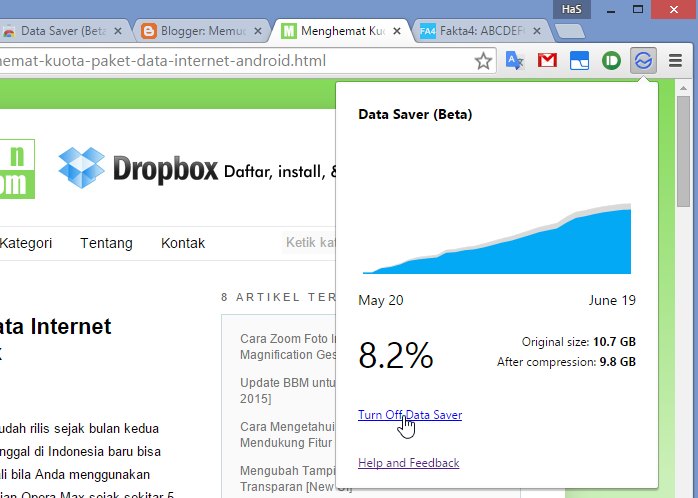The height and width of the screenshot is (498, 698).
Task: Click the Dropbox banner logo
Action: 138,168
